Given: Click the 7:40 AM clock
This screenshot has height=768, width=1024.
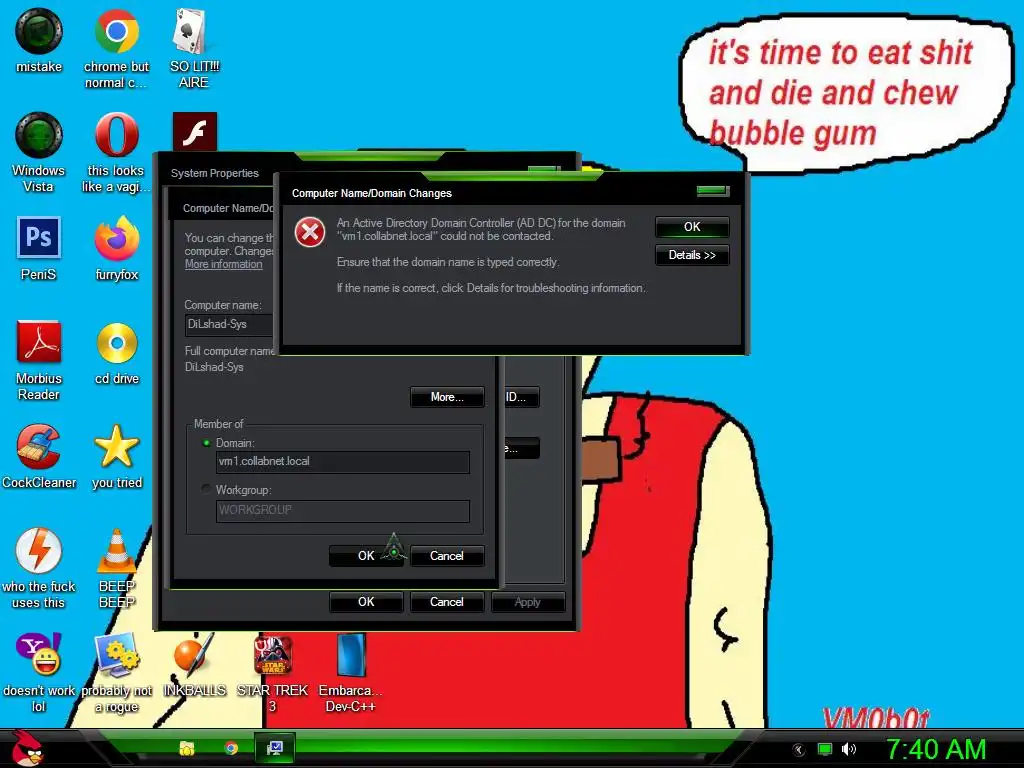Looking at the screenshot, I should coord(935,749).
